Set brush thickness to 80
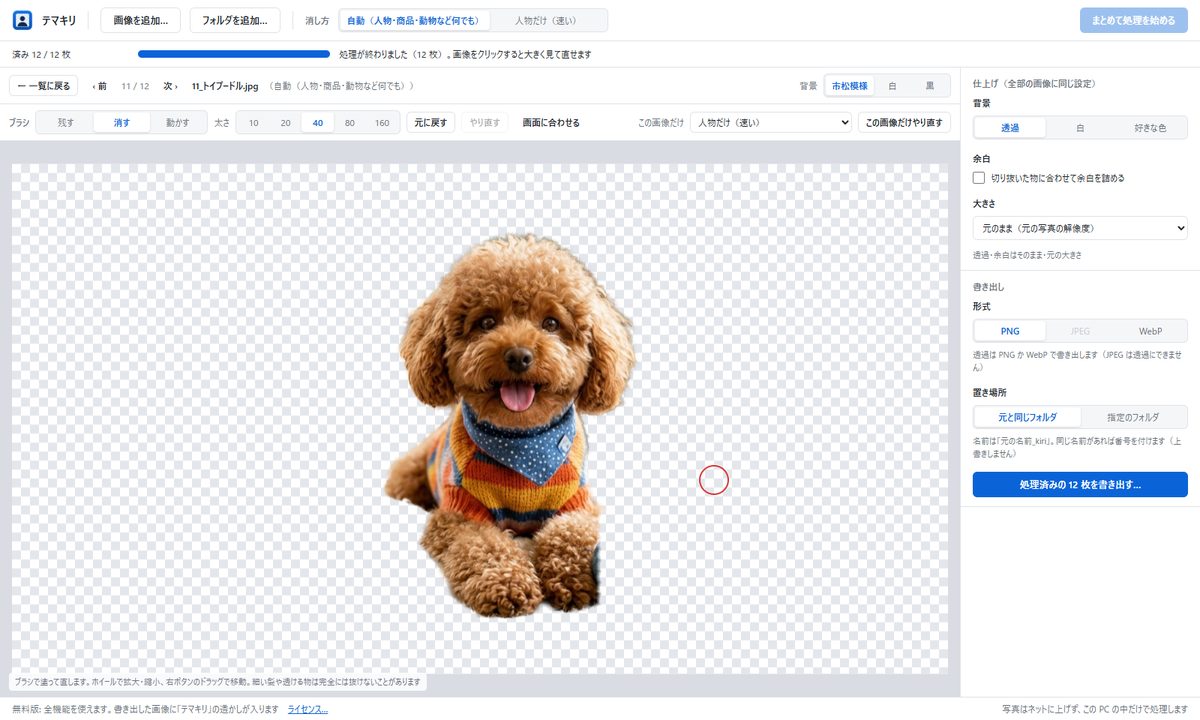1200x720 pixels. click(x=349, y=123)
